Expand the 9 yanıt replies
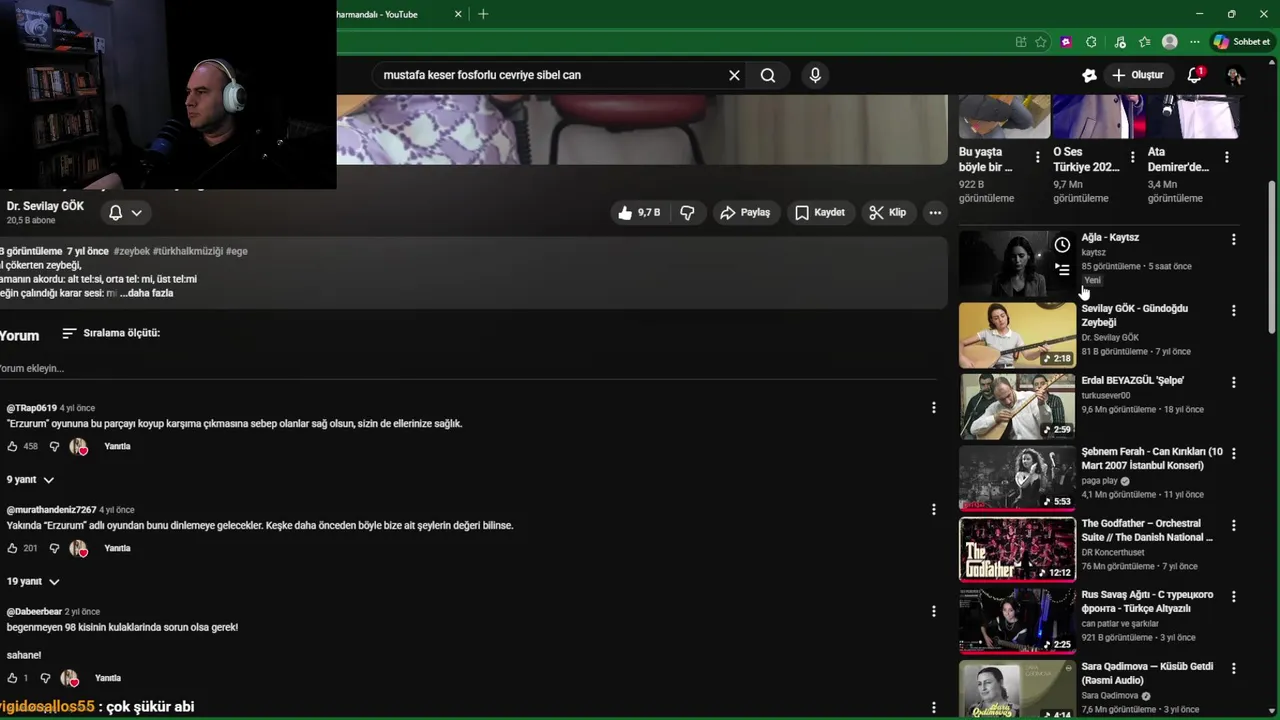This screenshot has width=1280, height=720. point(30,480)
